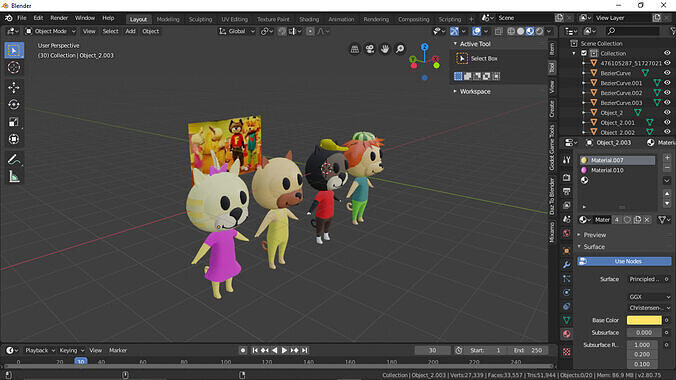
Task: Select the Annotate tool
Action: (14, 160)
